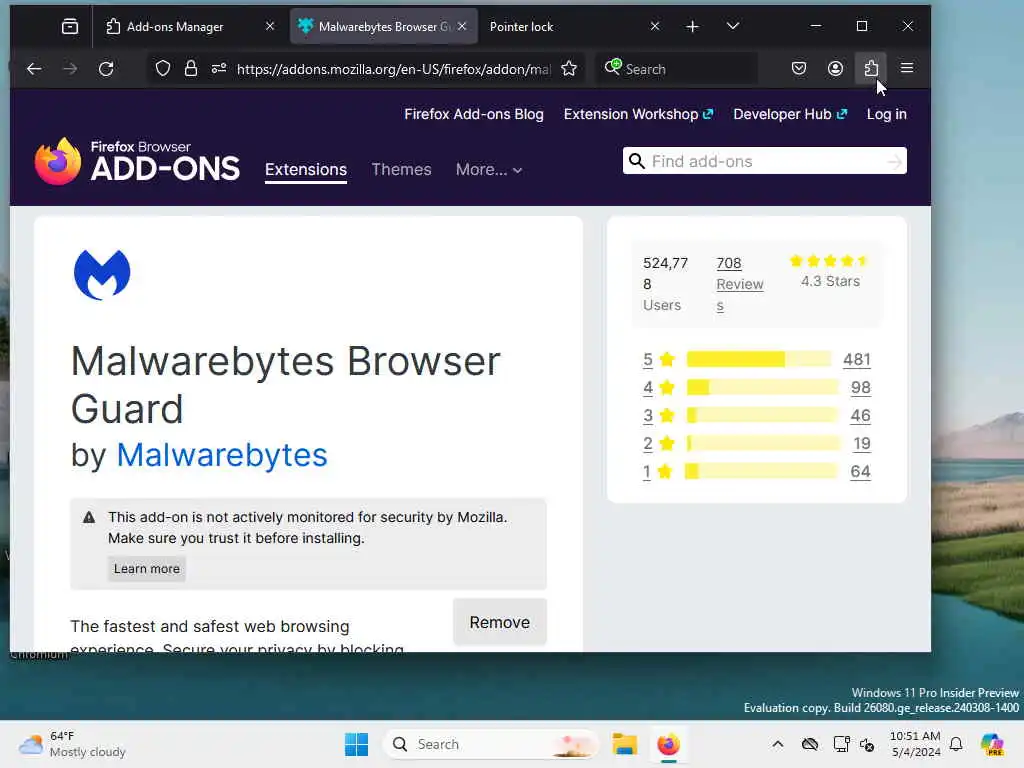
Task: Open the 19 two-star reviews count
Action: click(x=861, y=443)
